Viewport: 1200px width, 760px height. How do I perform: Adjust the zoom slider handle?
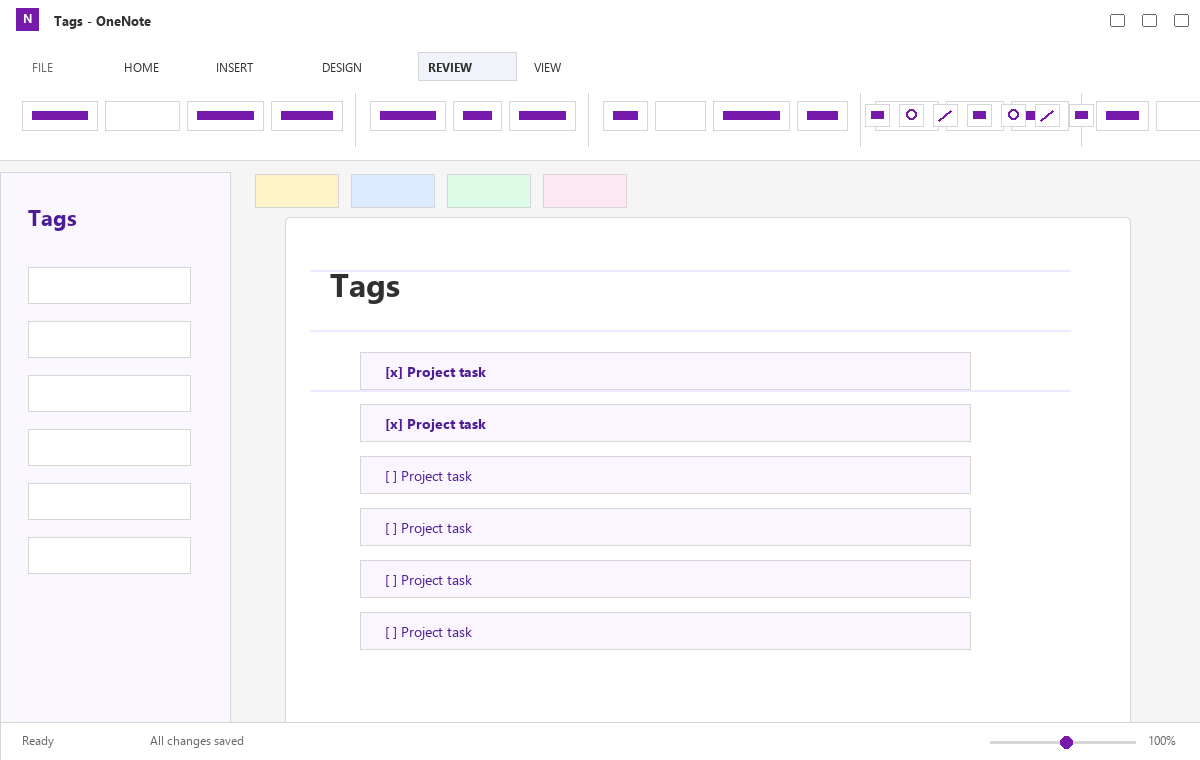click(1066, 742)
